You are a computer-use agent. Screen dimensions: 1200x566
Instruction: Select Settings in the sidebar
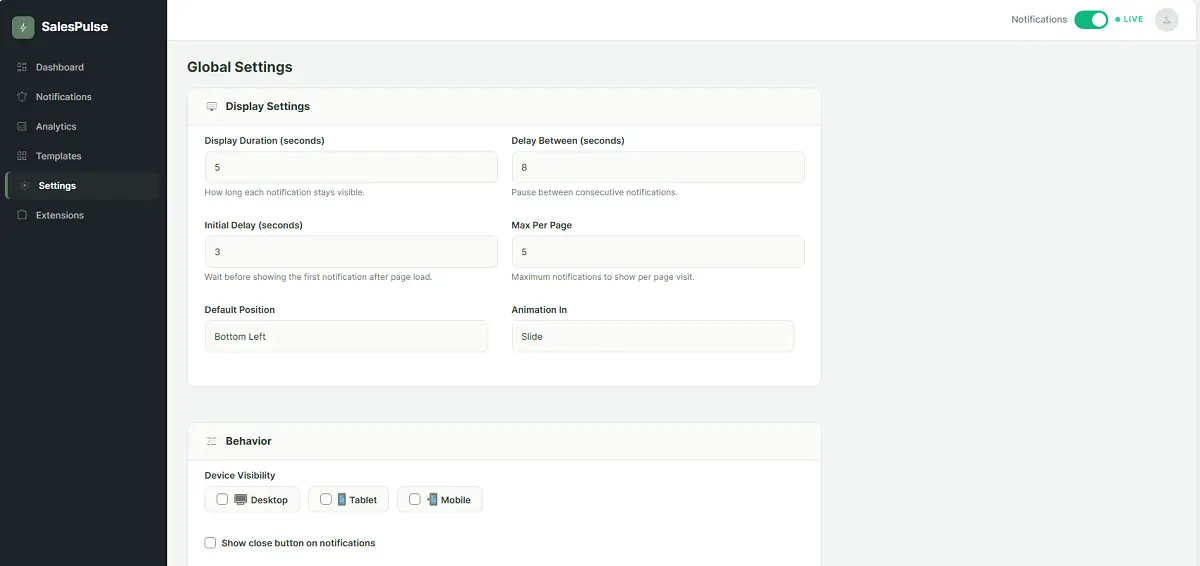click(x=83, y=186)
